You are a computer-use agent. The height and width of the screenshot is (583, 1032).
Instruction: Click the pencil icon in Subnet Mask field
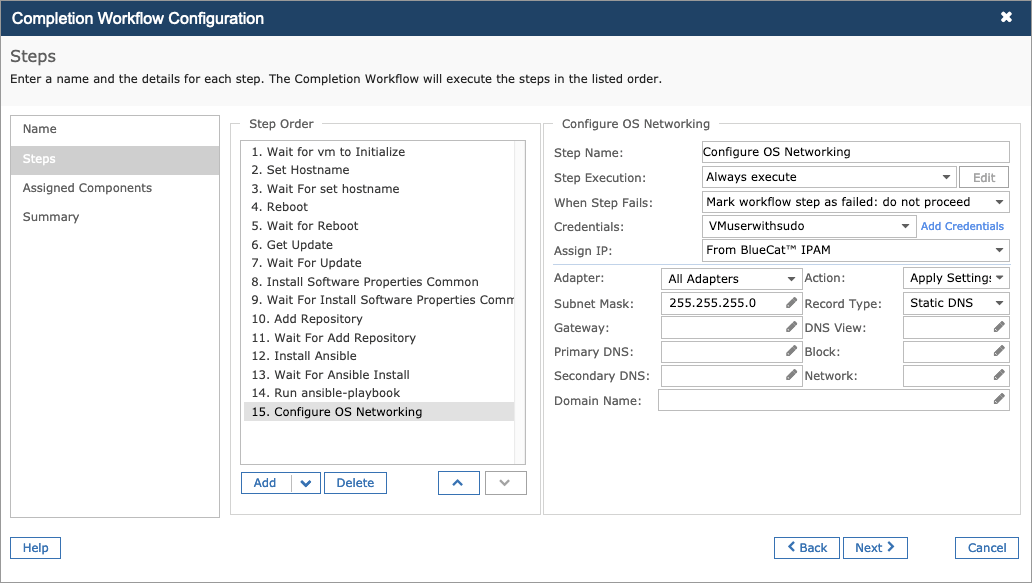[791, 303]
